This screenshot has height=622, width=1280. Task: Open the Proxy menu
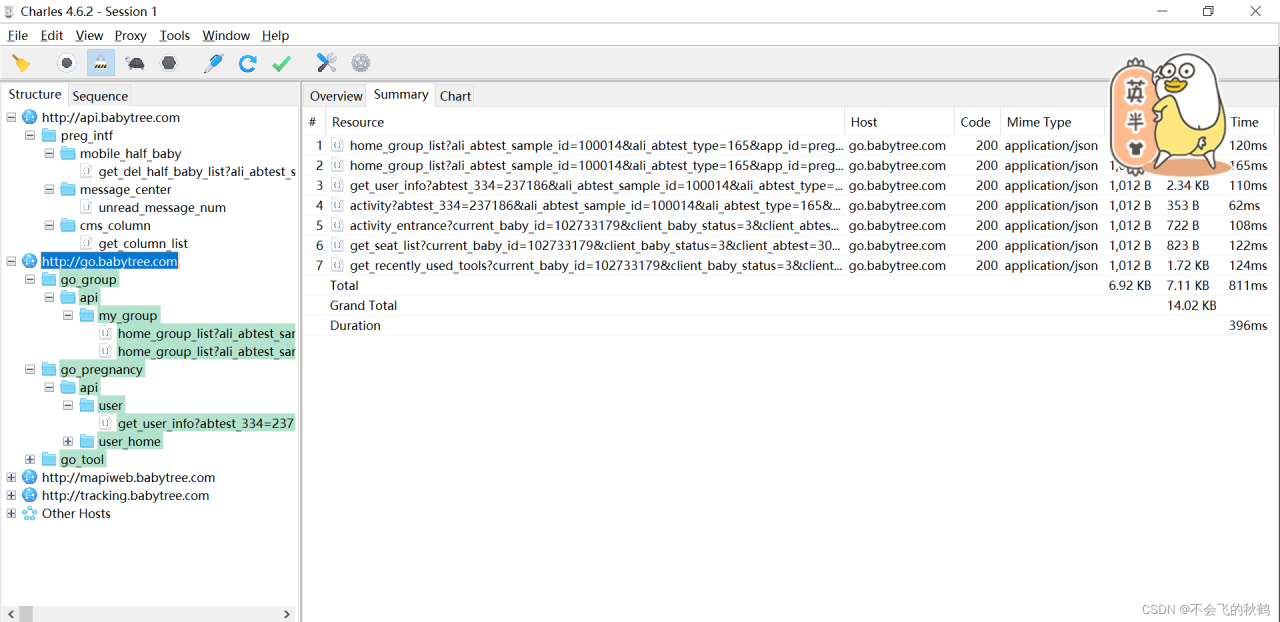(x=130, y=35)
